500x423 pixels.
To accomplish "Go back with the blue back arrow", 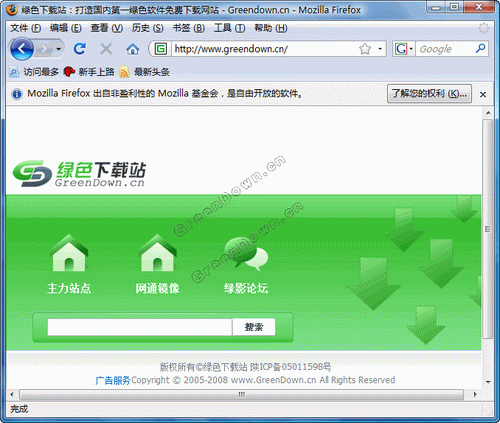I will click(x=22, y=49).
